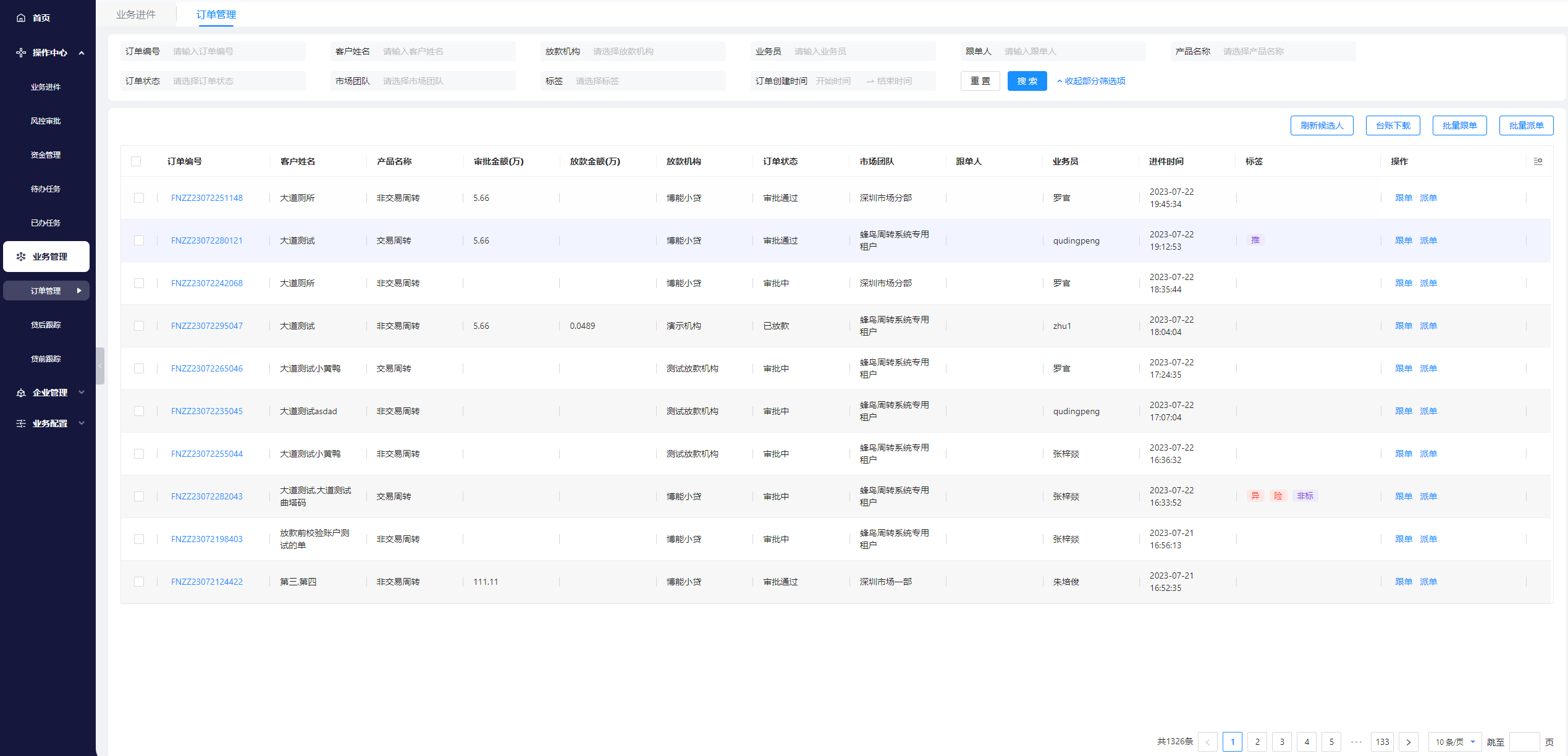Viewport: 1568px width, 756px height.
Task: Go to last page 133
Action: [1383, 742]
